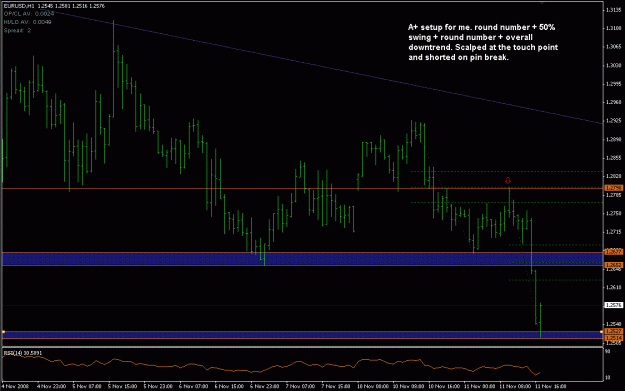
Task: Click the 1.2855 price axis label
Action: tap(613, 158)
